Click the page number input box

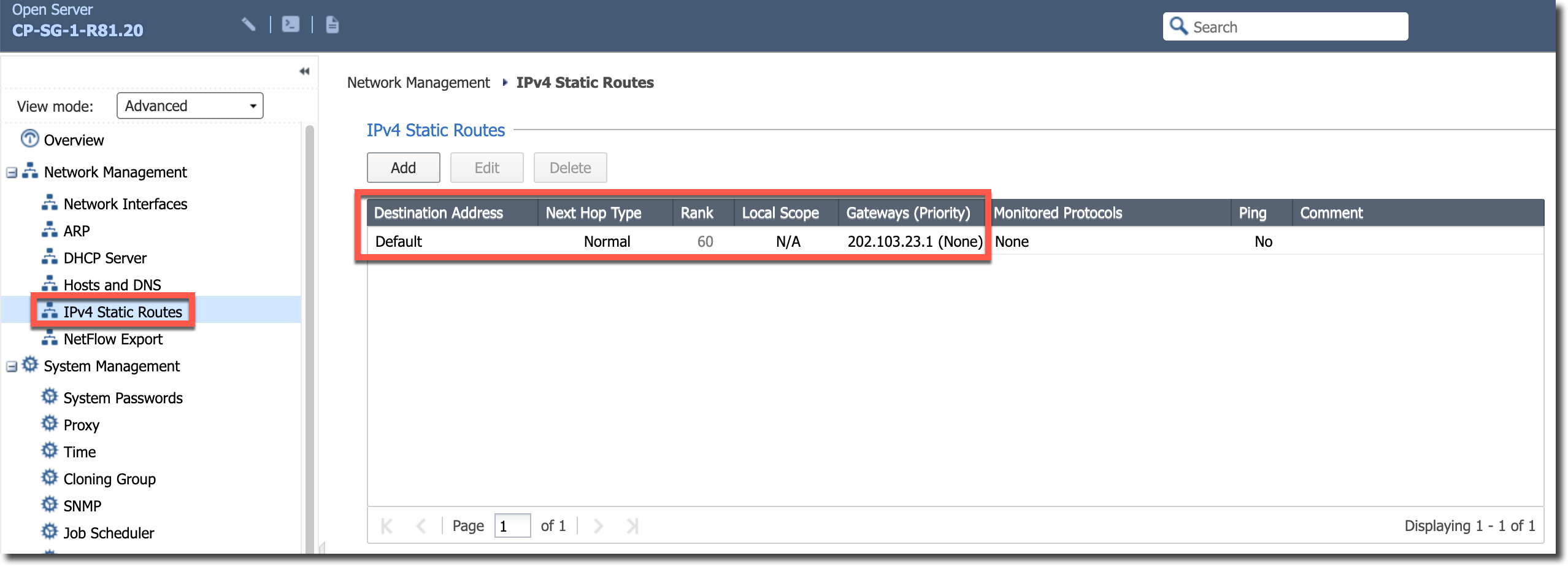(512, 526)
